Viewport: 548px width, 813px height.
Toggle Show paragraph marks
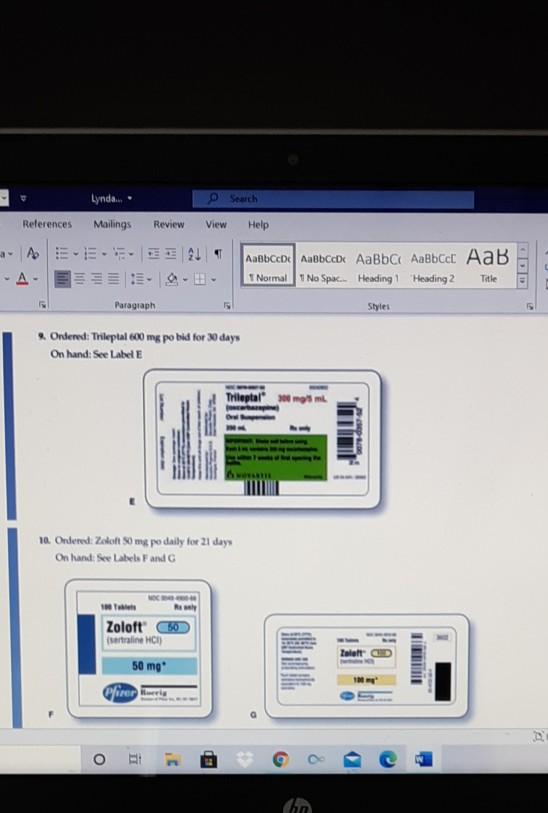point(218,254)
